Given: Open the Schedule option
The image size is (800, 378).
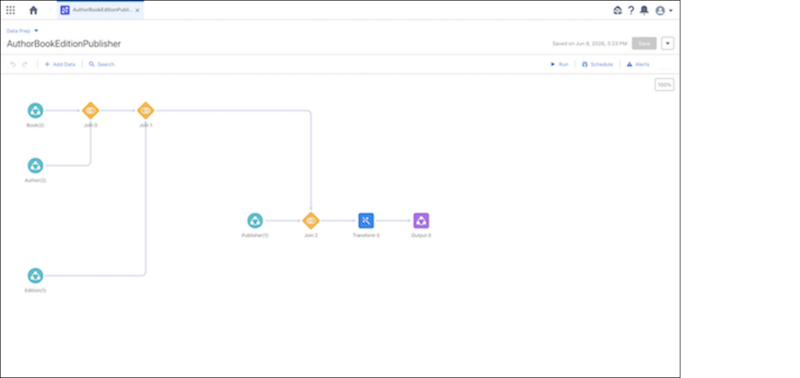Looking at the screenshot, I should tap(597, 64).
